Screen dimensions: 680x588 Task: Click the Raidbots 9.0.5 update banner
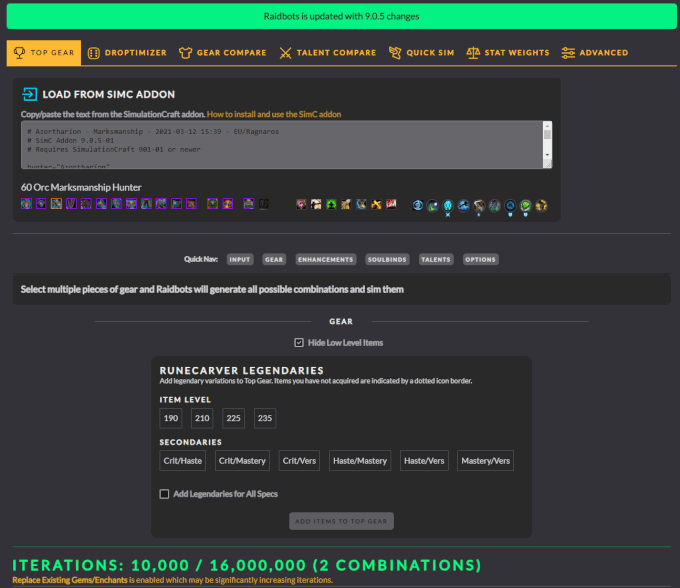click(342, 16)
